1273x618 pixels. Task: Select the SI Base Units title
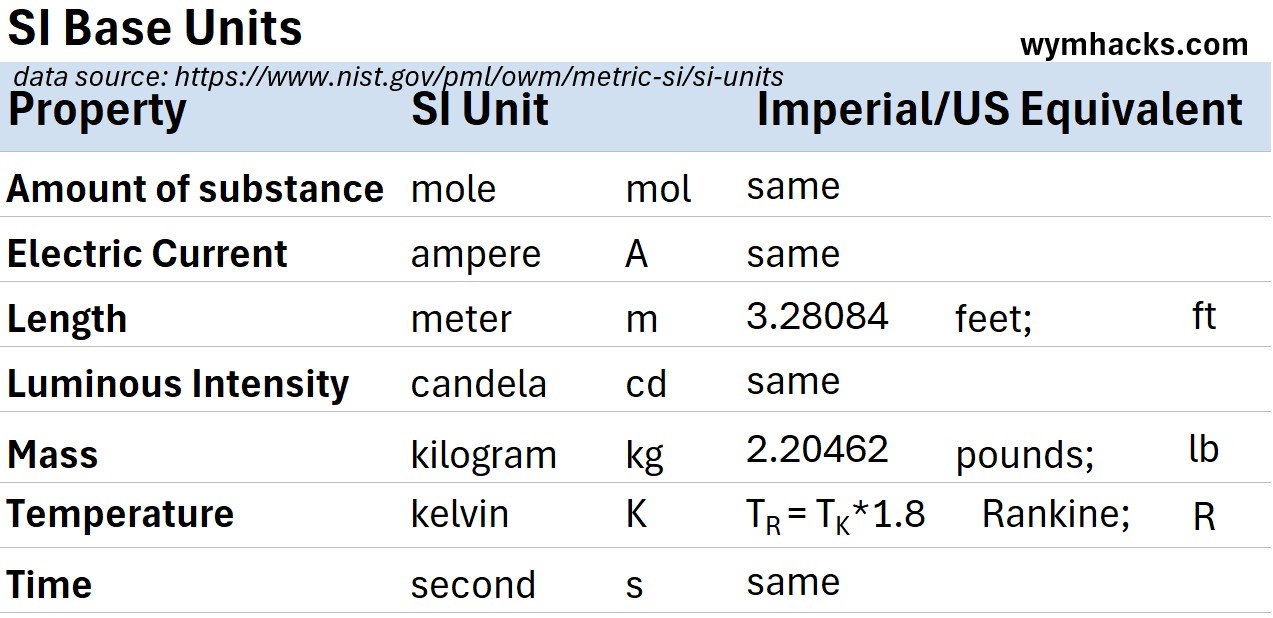coord(155,28)
